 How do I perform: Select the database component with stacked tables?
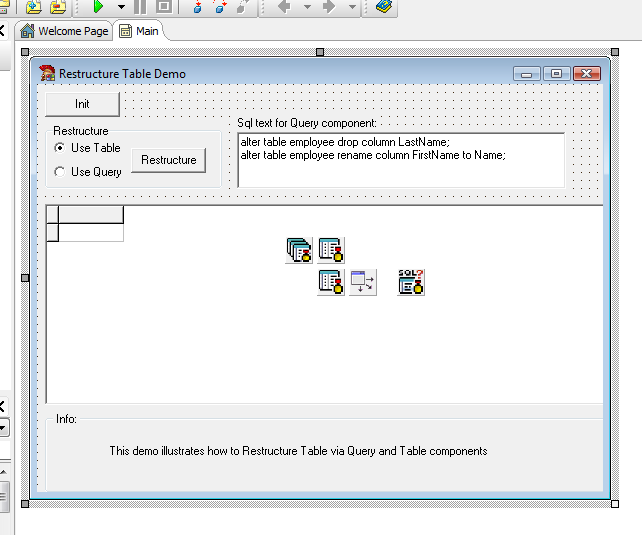click(x=298, y=250)
